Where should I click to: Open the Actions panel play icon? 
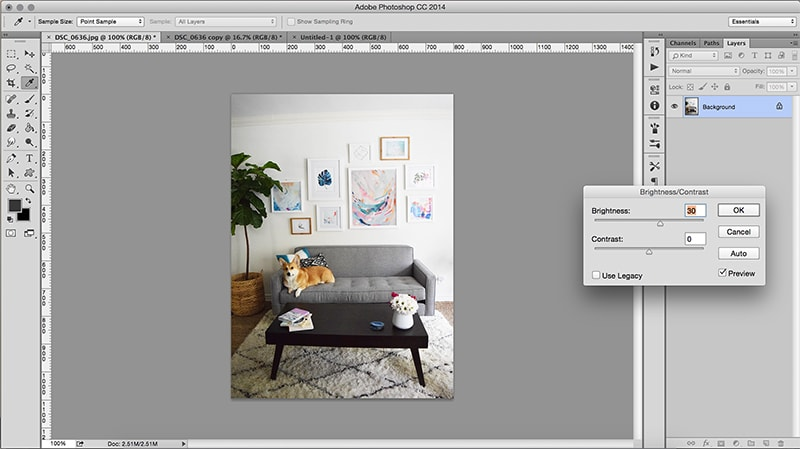tap(655, 67)
